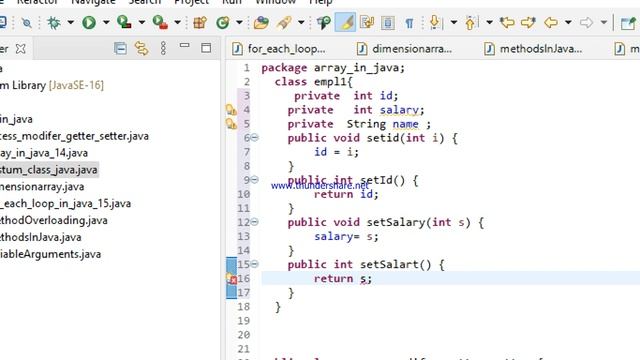Open the Navigate menu
Screen dimensions: 640x360
point(93,2)
